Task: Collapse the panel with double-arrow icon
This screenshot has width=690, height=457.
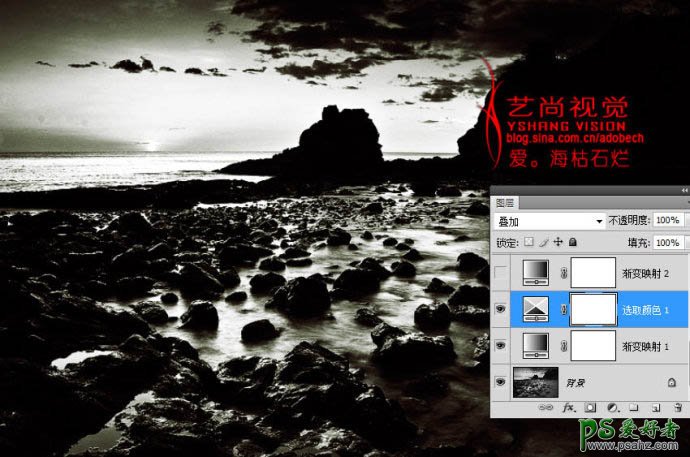Action: tap(683, 190)
